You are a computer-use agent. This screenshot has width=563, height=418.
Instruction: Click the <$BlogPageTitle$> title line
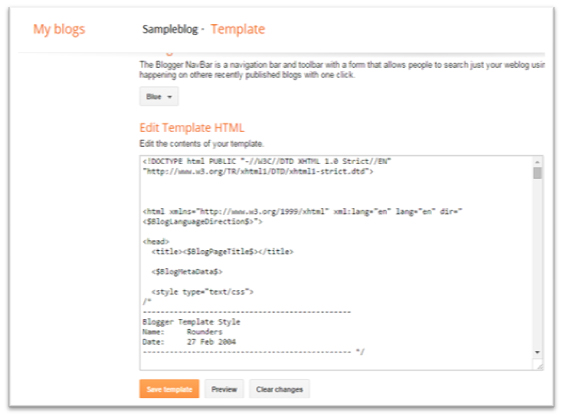[x=223, y=251]
